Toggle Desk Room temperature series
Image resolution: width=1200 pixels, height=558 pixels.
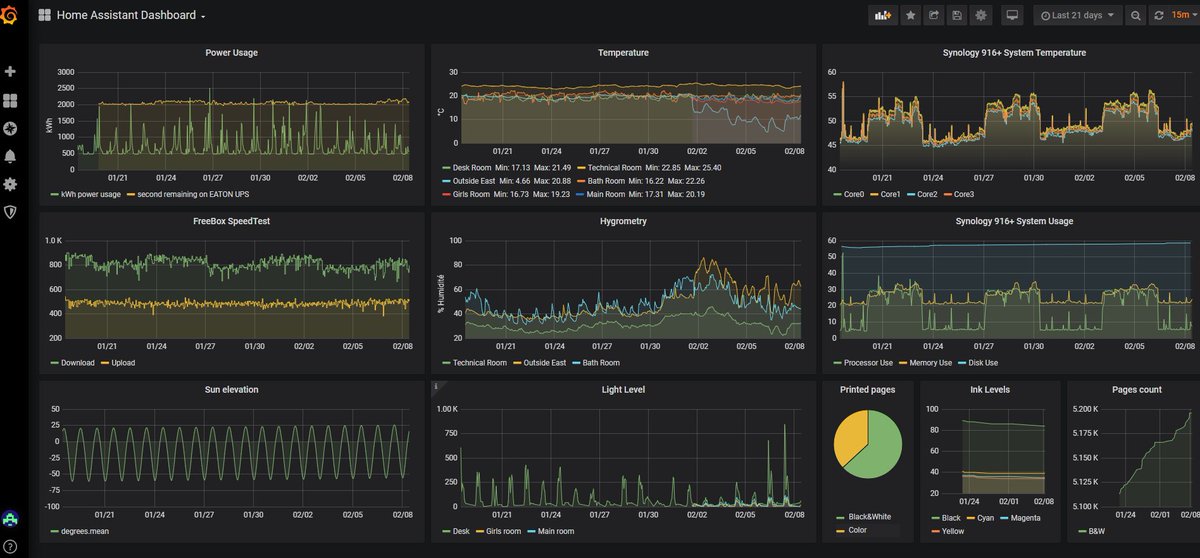click(473, 167)
